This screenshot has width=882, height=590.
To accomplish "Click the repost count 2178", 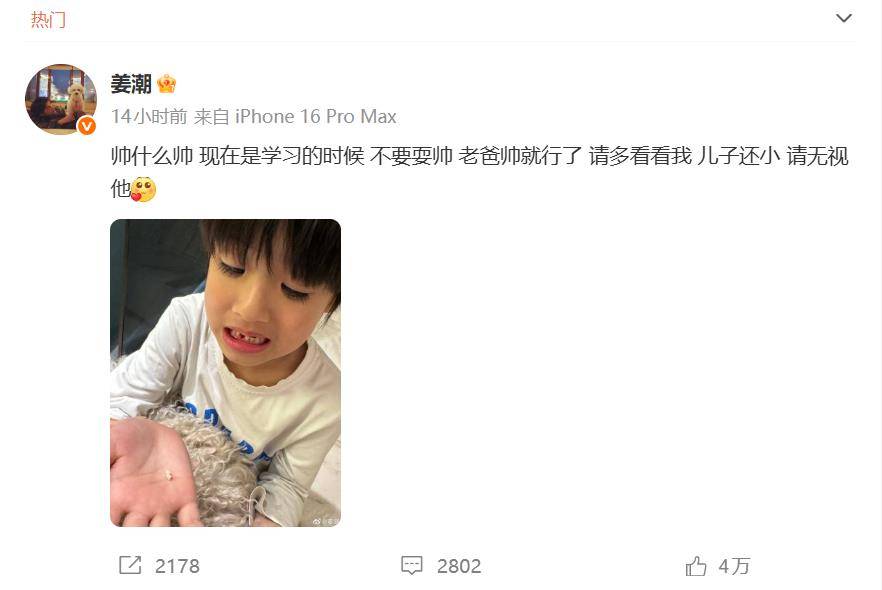I will pos(177,566).
